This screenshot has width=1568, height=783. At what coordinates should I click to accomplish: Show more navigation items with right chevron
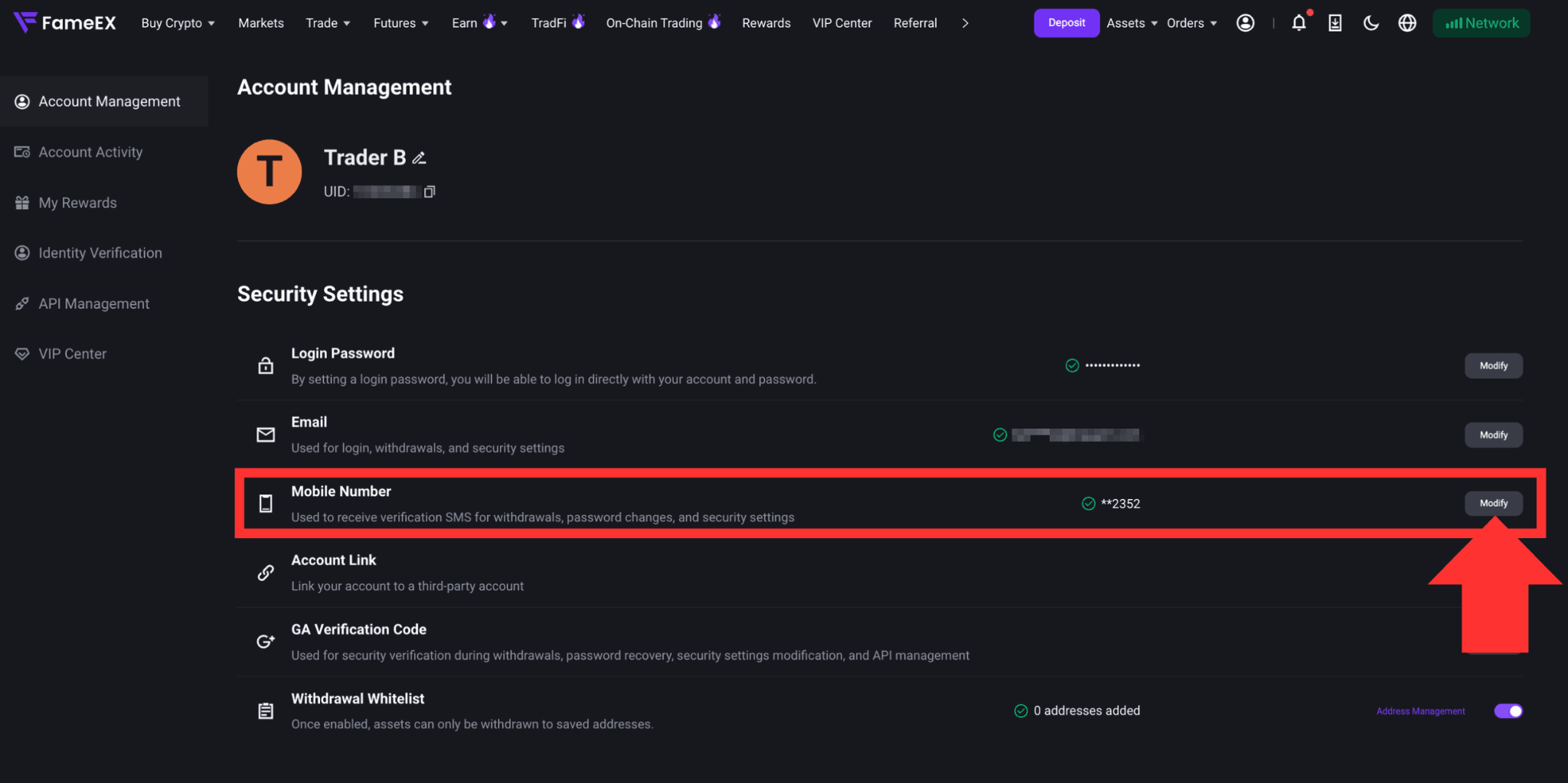[965, 23]
